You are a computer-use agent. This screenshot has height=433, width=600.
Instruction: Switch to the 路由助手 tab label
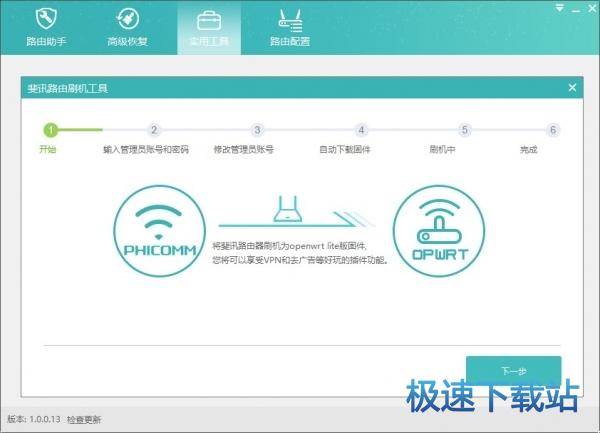tap(46, 41)
